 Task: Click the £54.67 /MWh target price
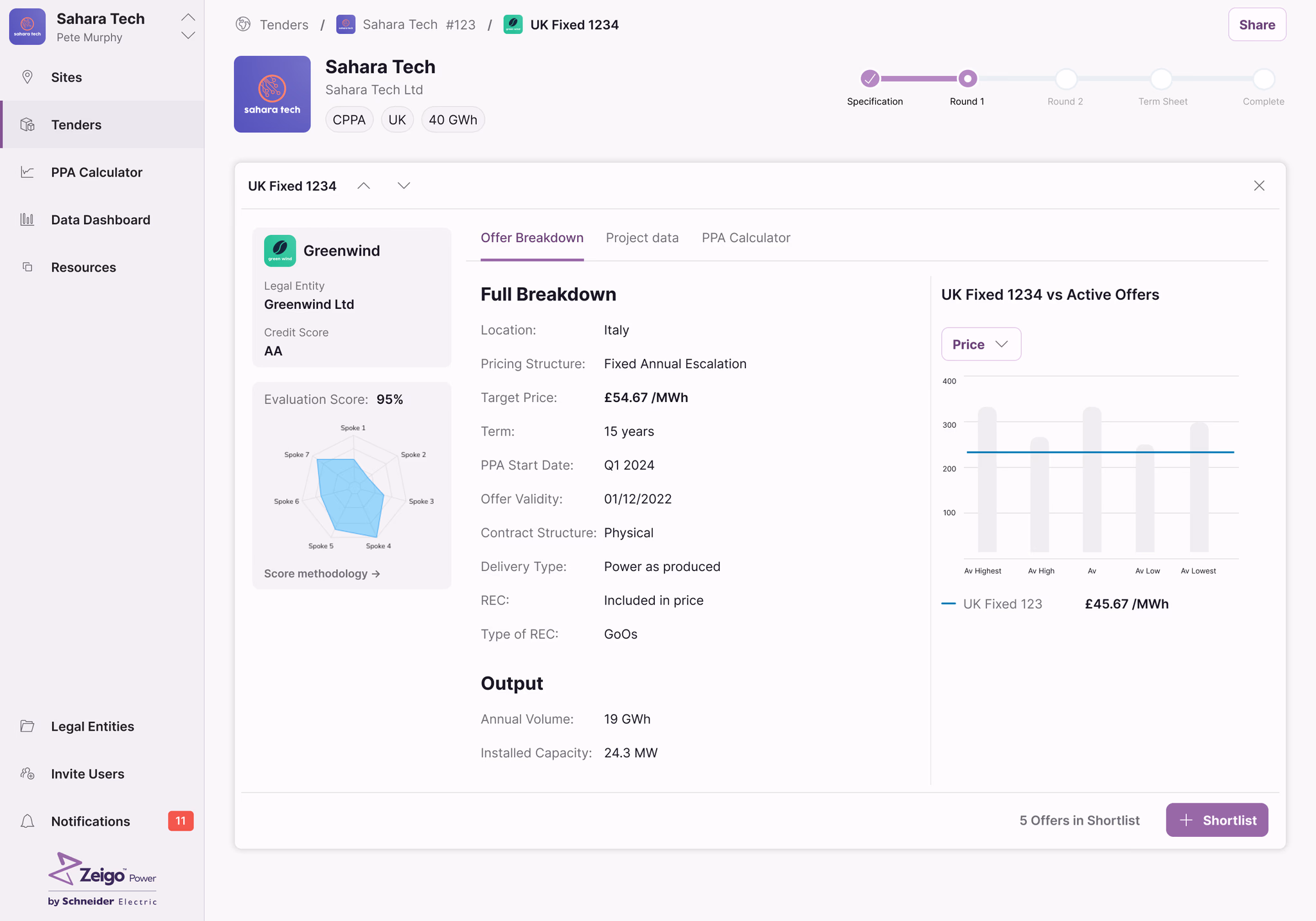point(646,398)
